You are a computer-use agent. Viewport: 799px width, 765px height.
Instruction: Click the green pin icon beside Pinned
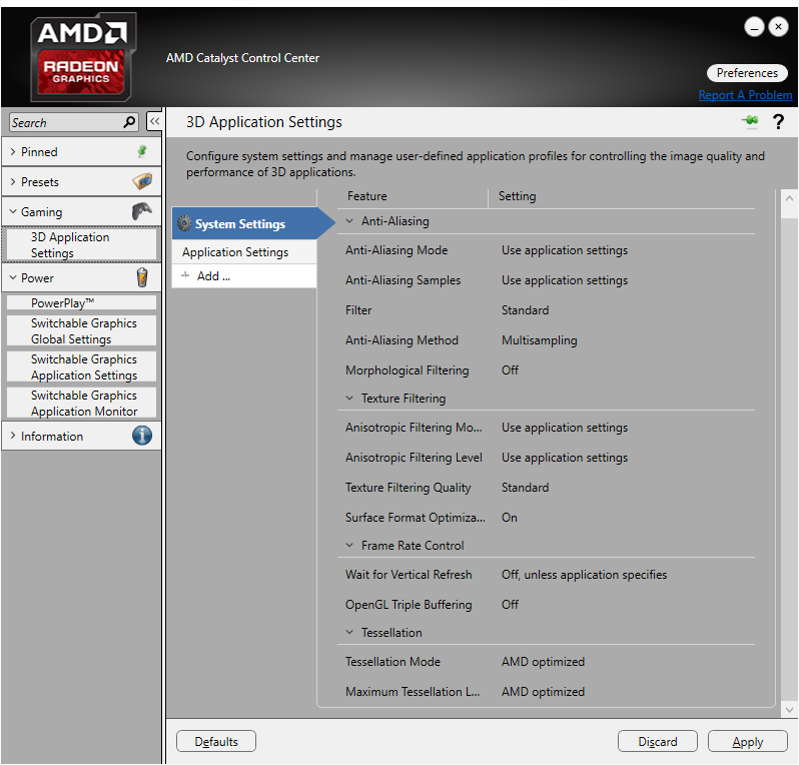[142, 151]
